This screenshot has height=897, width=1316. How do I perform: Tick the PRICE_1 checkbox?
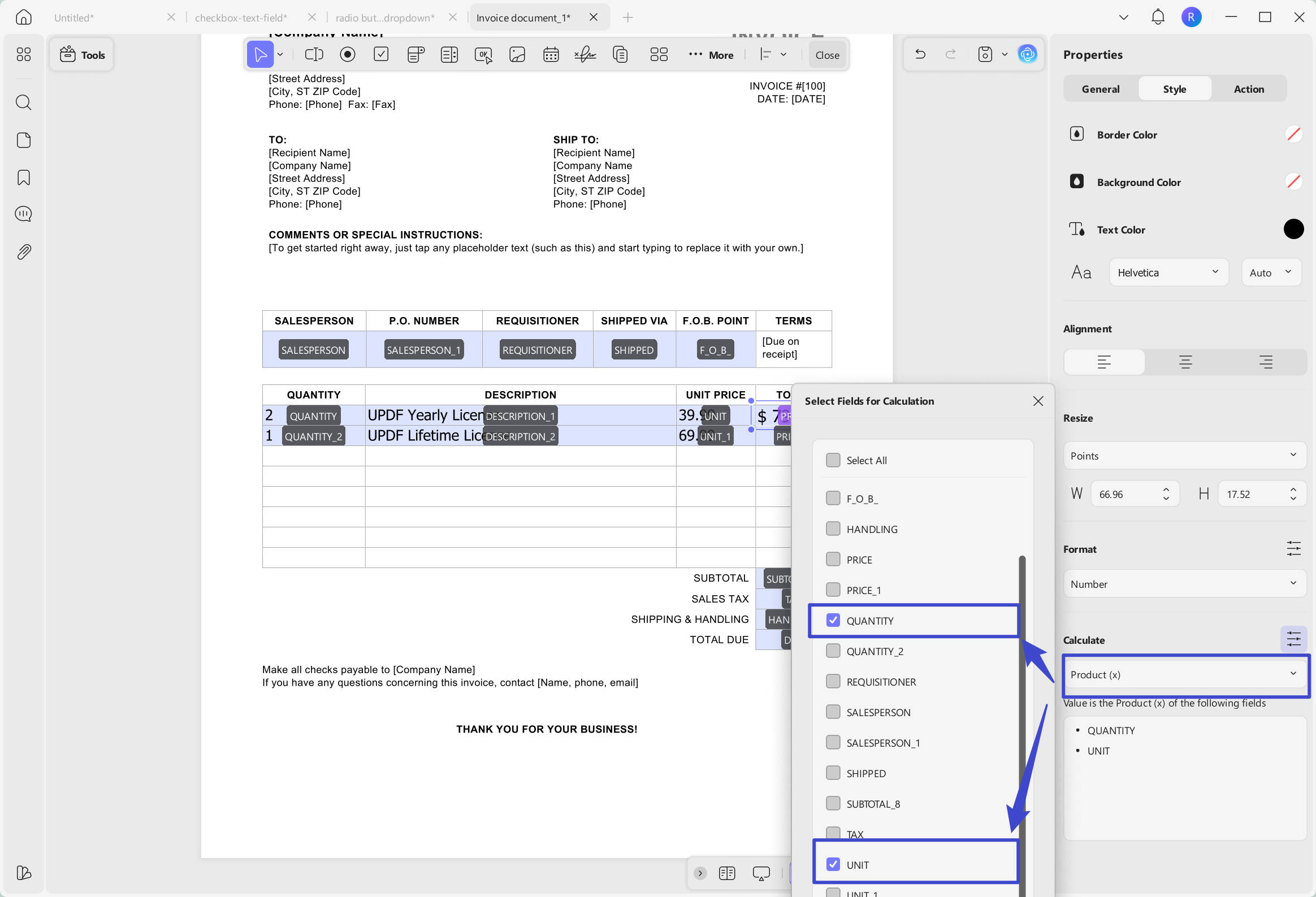click(x=833, y=590)
